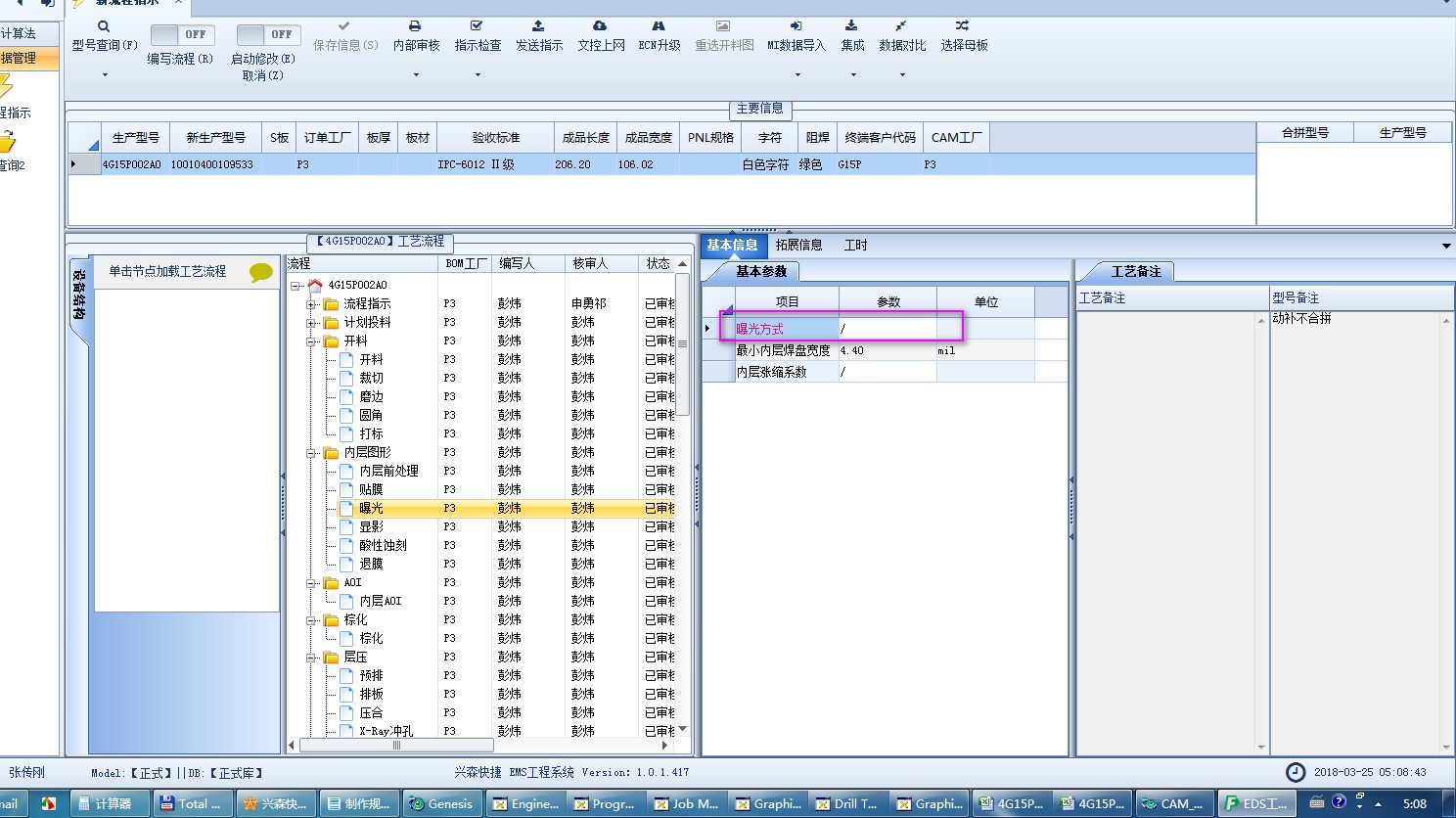Select the 显影 tree item

point(371,527)
